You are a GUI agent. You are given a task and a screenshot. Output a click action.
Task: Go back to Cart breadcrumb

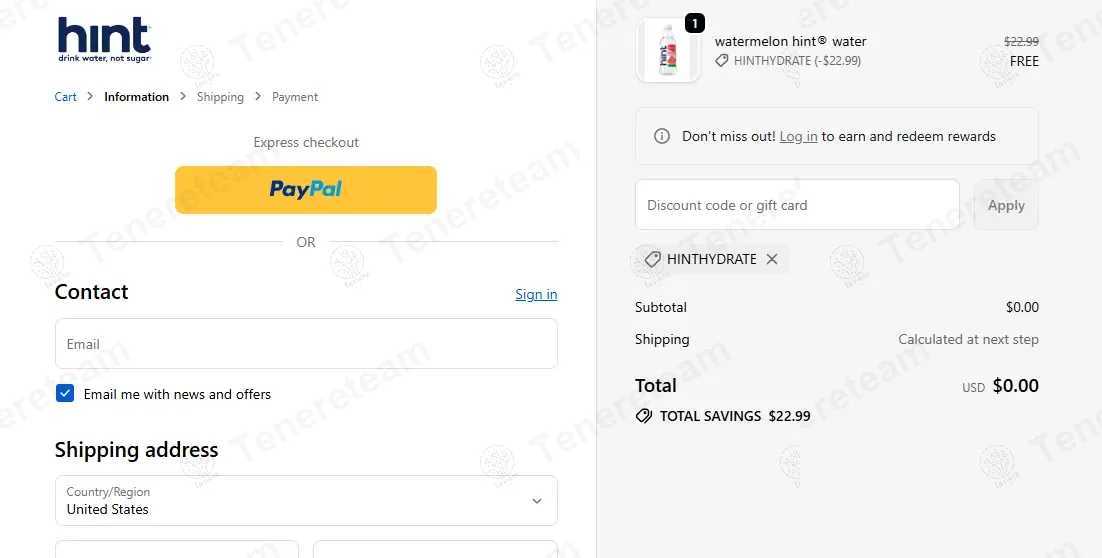pos(65,97)
